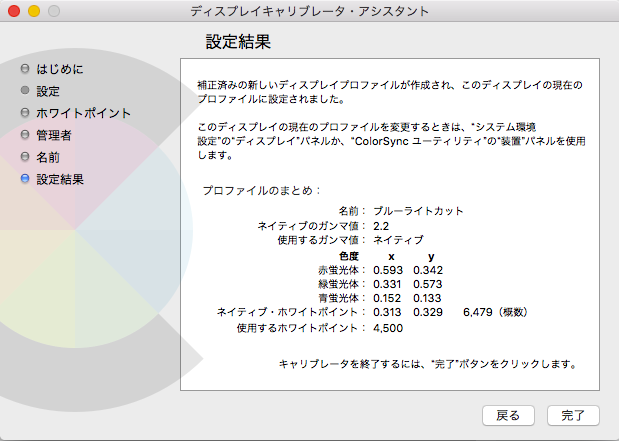This screenshot has height=441, width=619.
Task: Minimize the window with yellow button
Action: 34,11
